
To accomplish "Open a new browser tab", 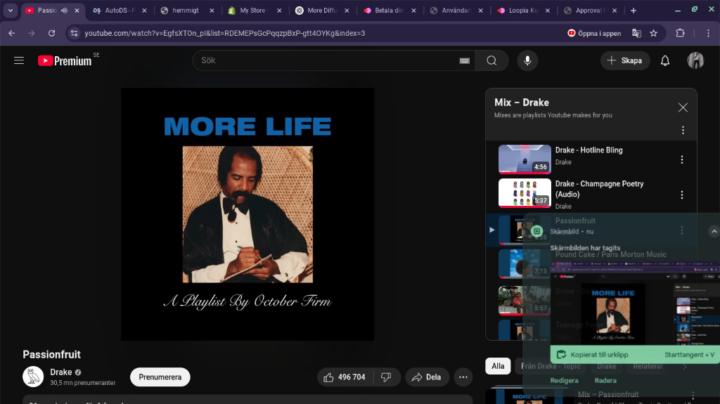I will 633,10.
